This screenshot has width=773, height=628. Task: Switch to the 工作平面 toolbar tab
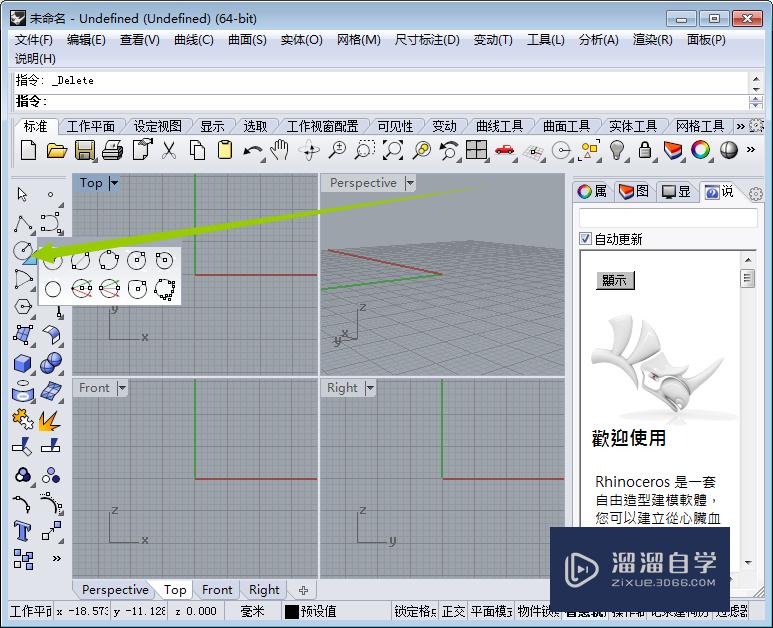(91, 126)
